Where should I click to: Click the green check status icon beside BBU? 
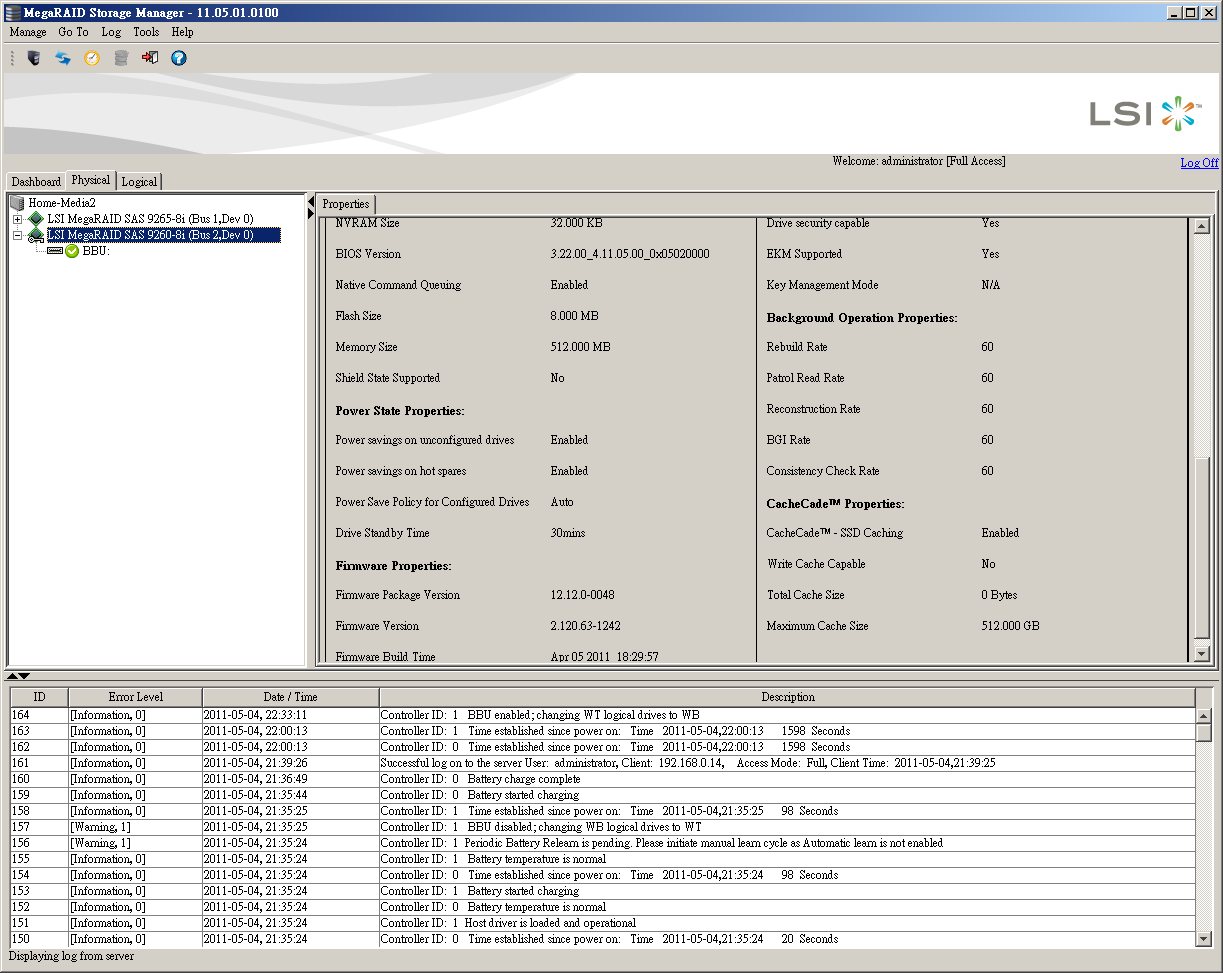[x=72, y=251]
